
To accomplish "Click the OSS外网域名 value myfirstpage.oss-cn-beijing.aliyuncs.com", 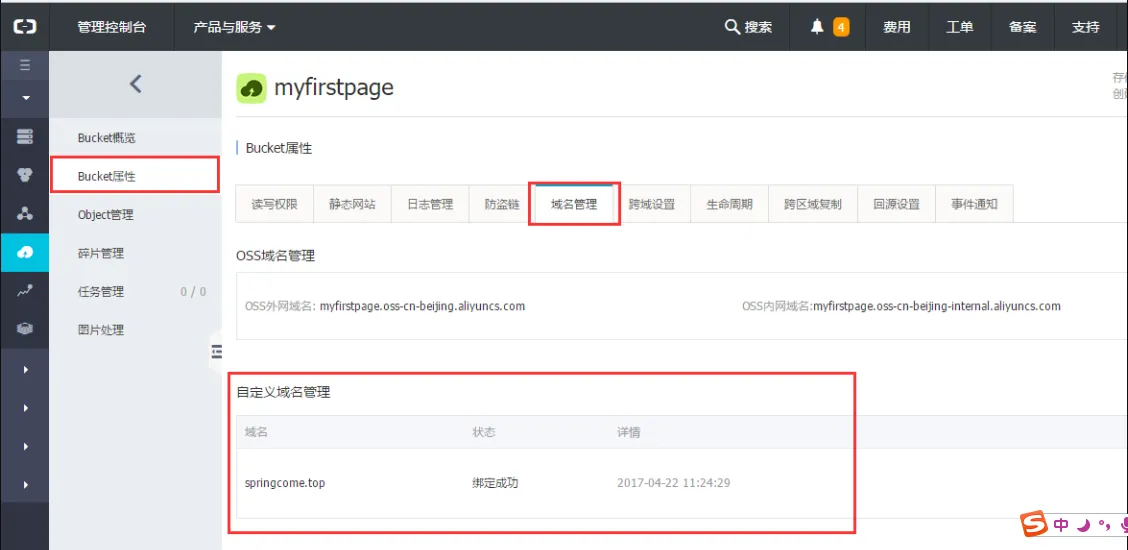I will [x=422, y=306].
